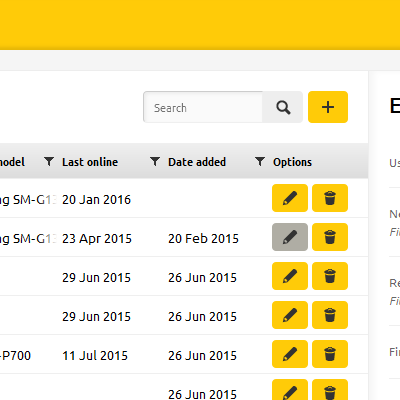Open filter for Date added column
This screenshot has width=400, height=400.
tap(155, 162)
